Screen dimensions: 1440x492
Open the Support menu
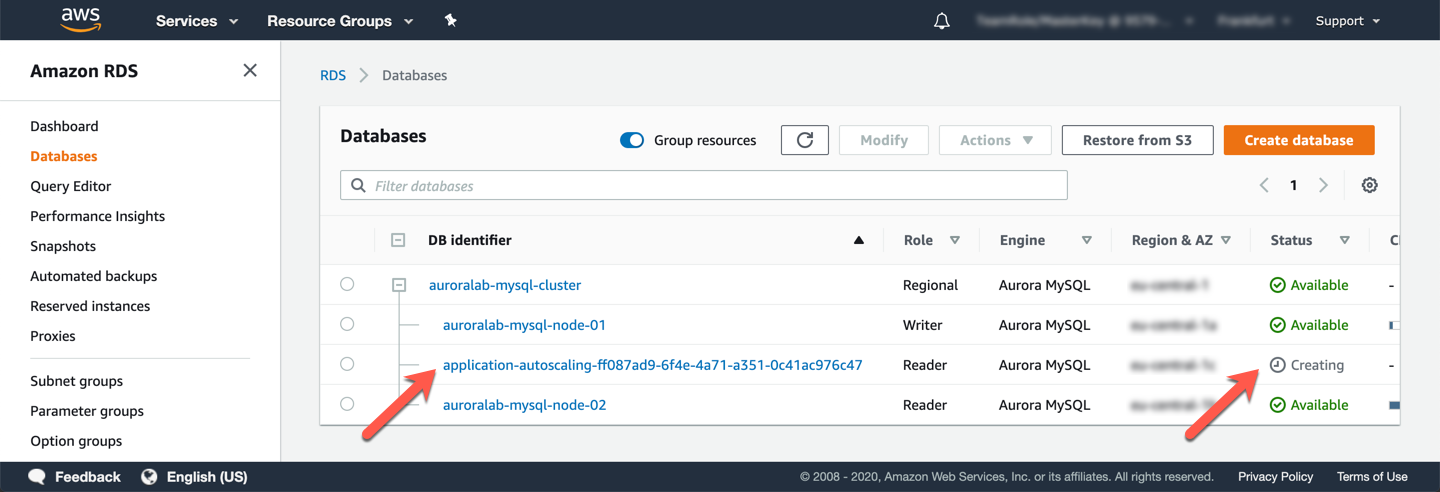pos(1348,21)
